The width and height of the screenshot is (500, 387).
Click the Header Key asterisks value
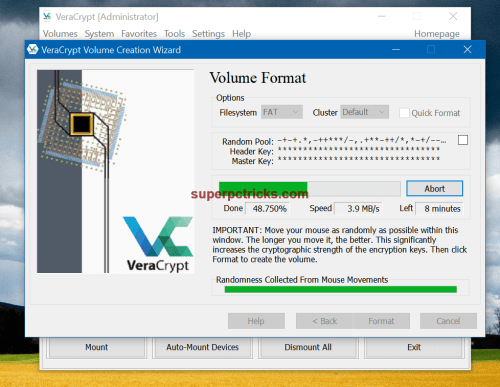coord(359,150)
